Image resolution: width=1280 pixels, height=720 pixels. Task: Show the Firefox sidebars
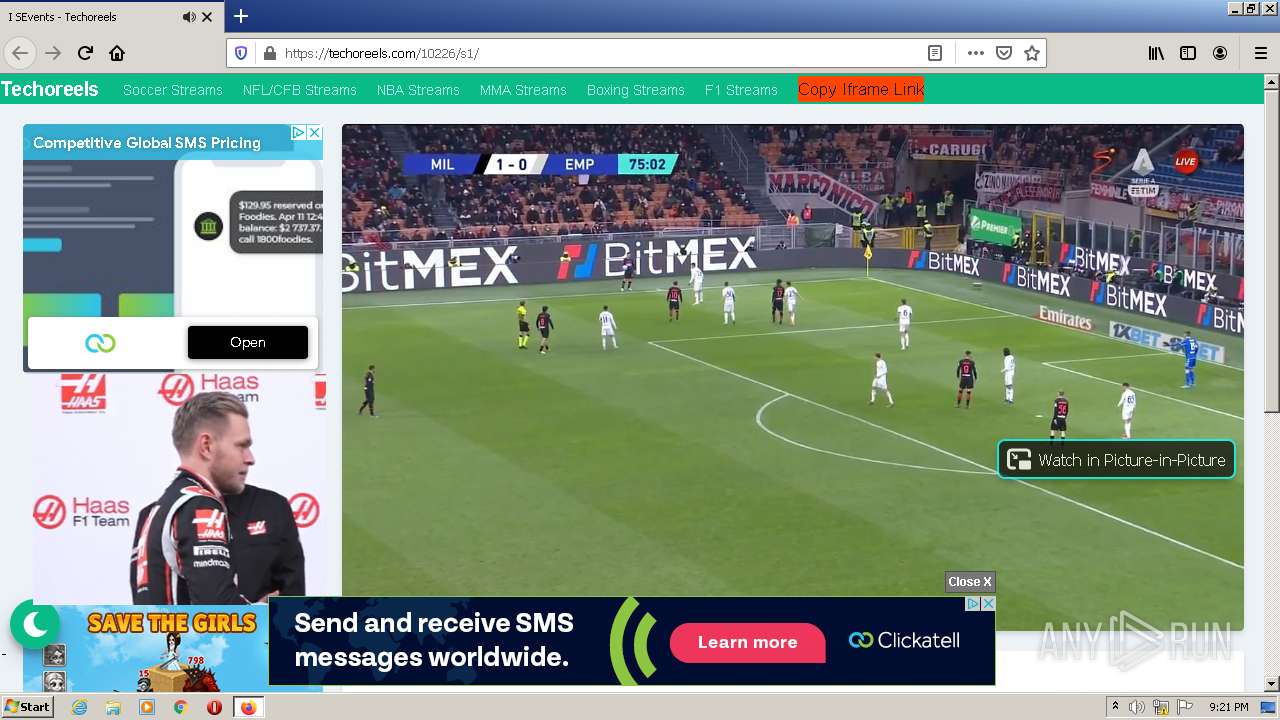1188,53
